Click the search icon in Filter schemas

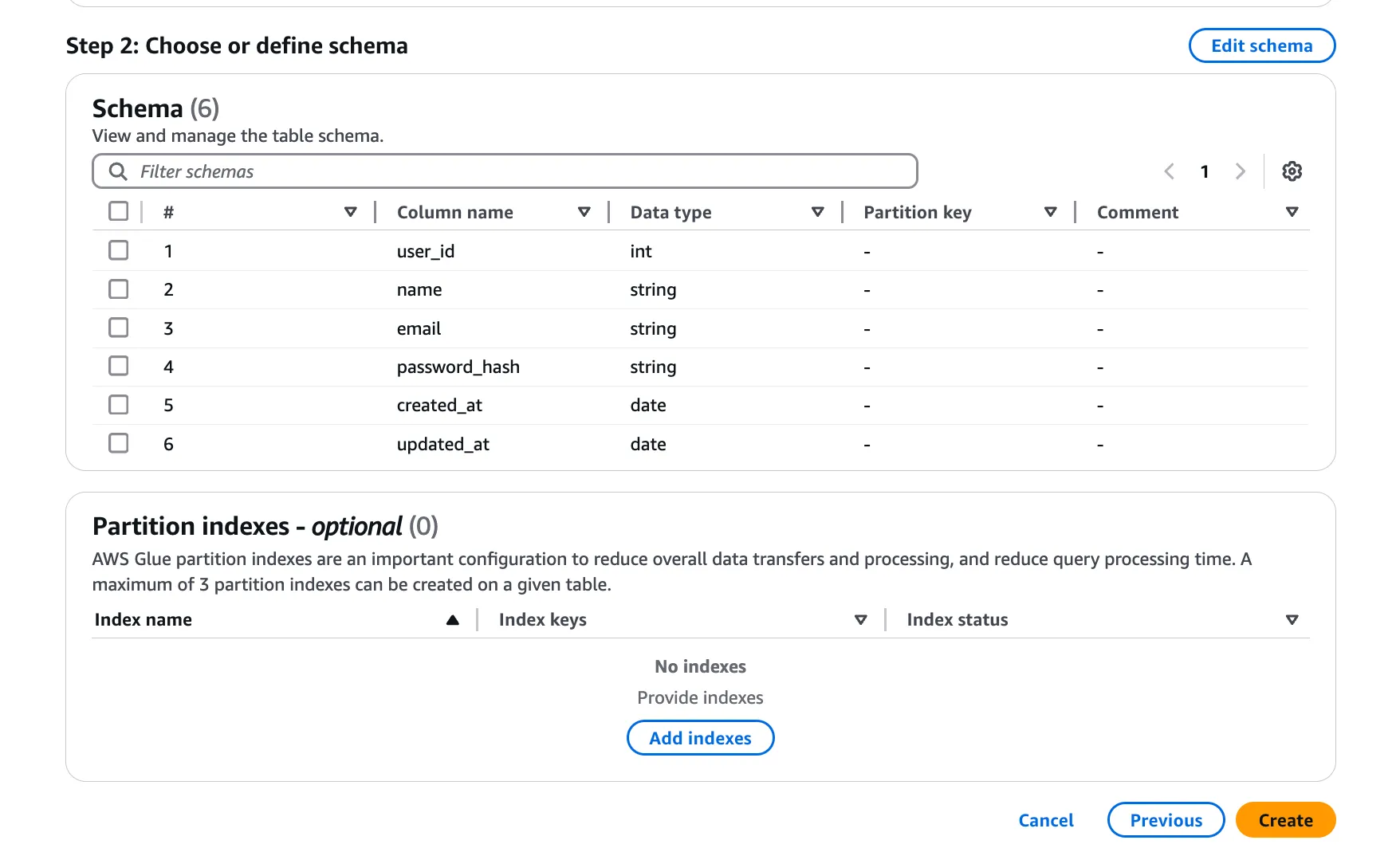[x=118, y=171]
